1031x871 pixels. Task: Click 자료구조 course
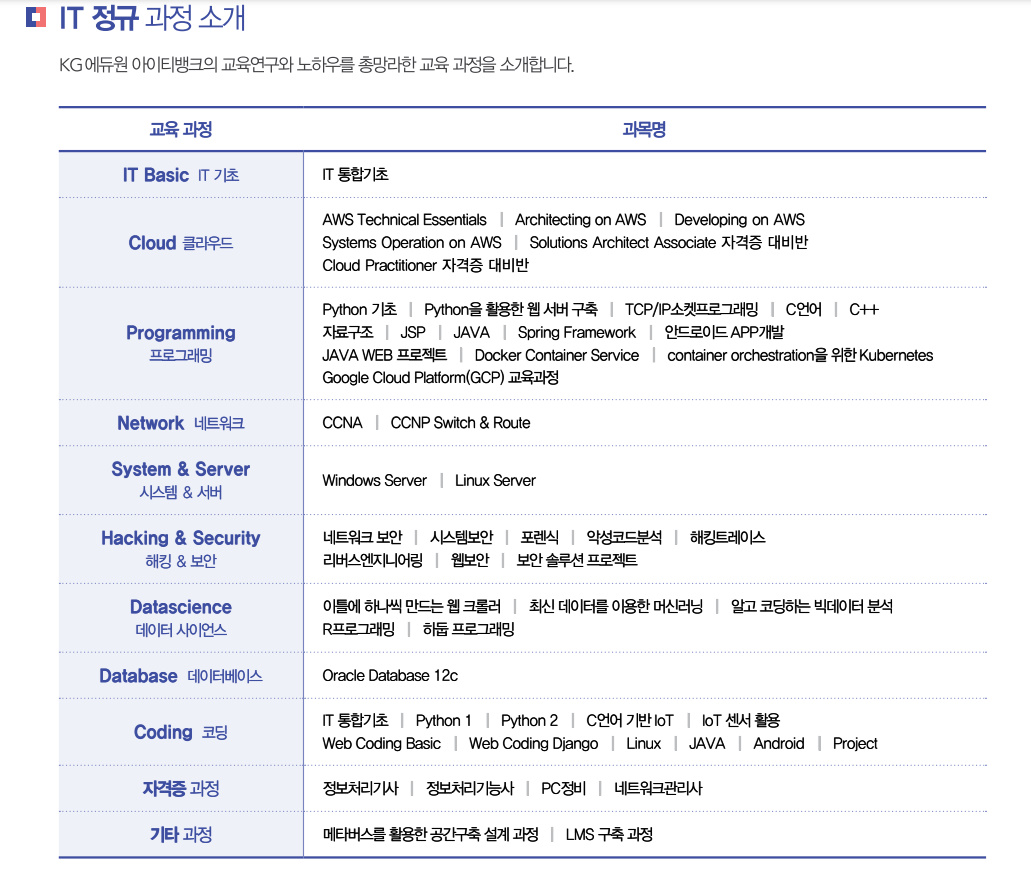click(x=348, y=333)
